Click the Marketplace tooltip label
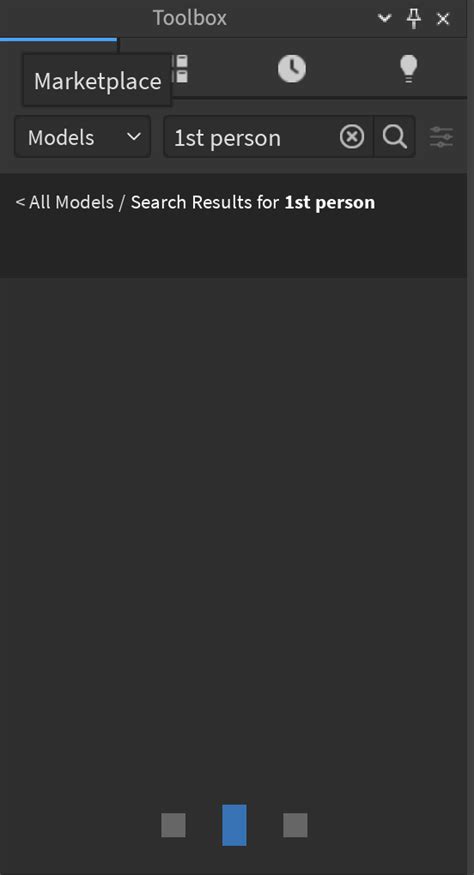This screenshot has width=474, height=875. pyautogui.click(x=97, y=81)
